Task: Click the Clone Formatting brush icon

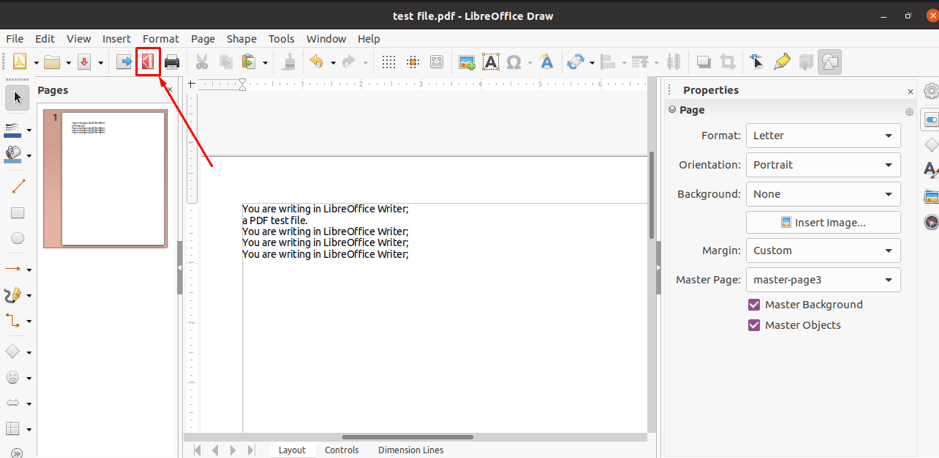Action: (290, 62)
